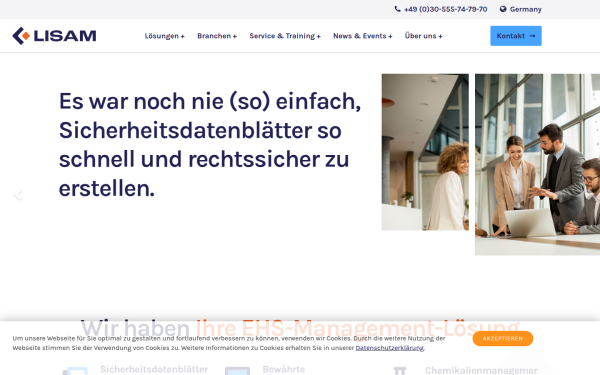Image resolution: width=600 pixels, height=375 pixels.
Task: Click the Bewährte card heading
Action: pyautogui.click(x=284, y=370)
